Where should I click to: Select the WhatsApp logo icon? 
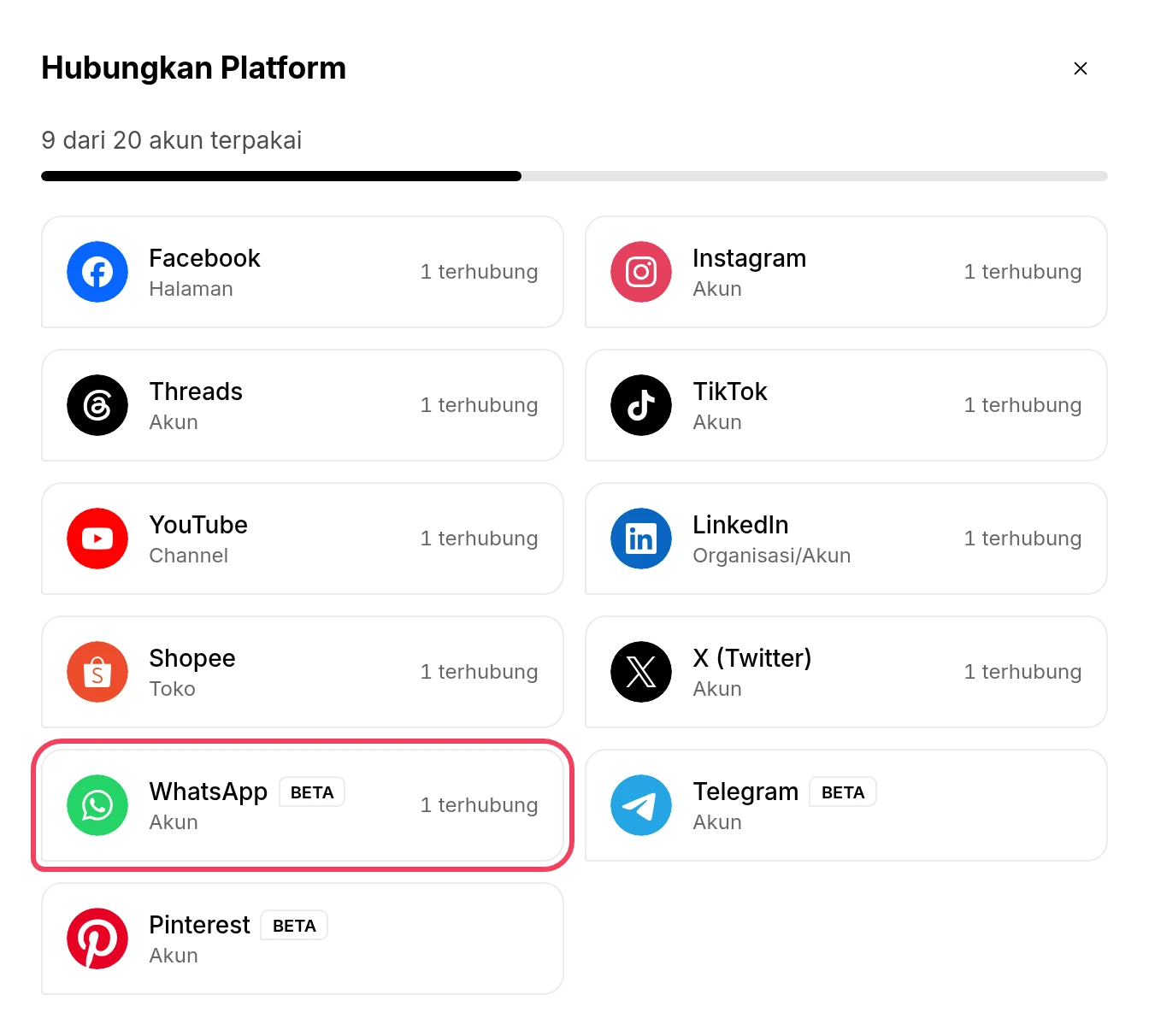tap(97, 805)
